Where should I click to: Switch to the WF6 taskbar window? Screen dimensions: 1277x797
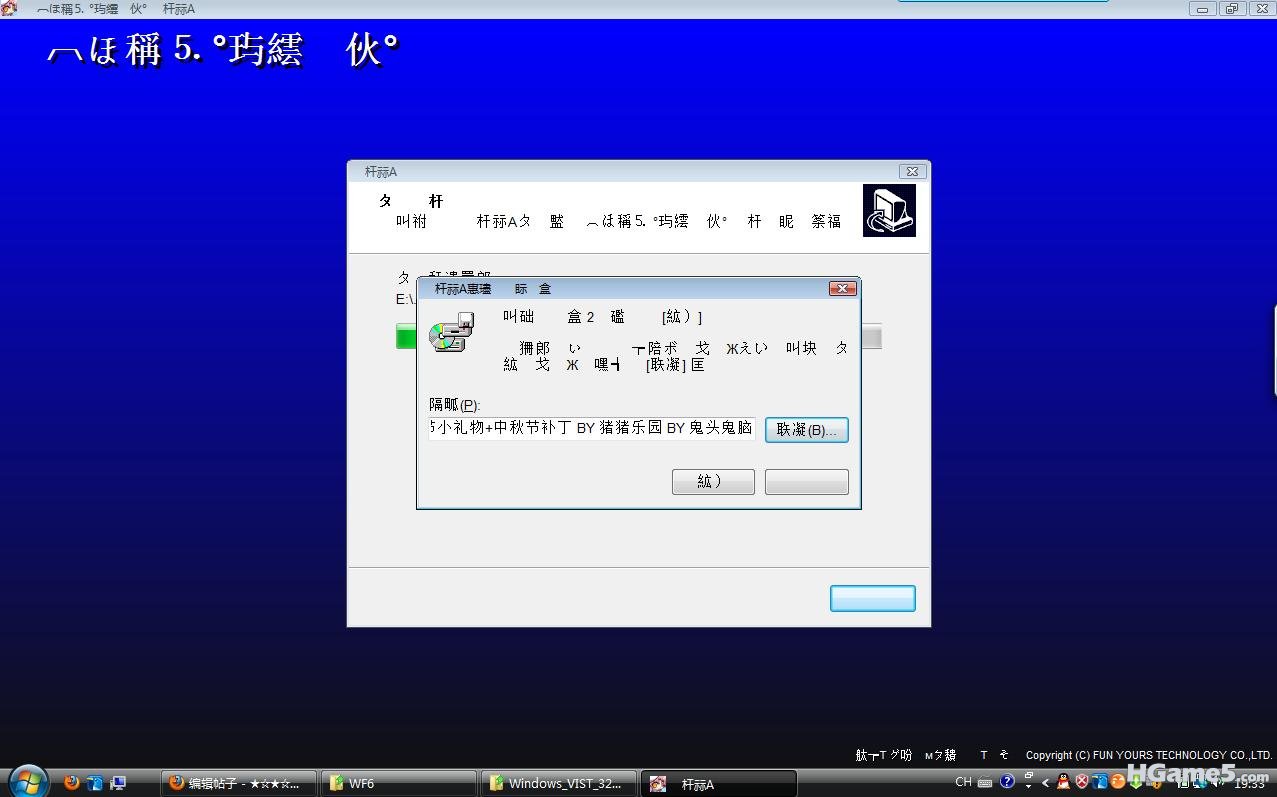tap(398, 783)
